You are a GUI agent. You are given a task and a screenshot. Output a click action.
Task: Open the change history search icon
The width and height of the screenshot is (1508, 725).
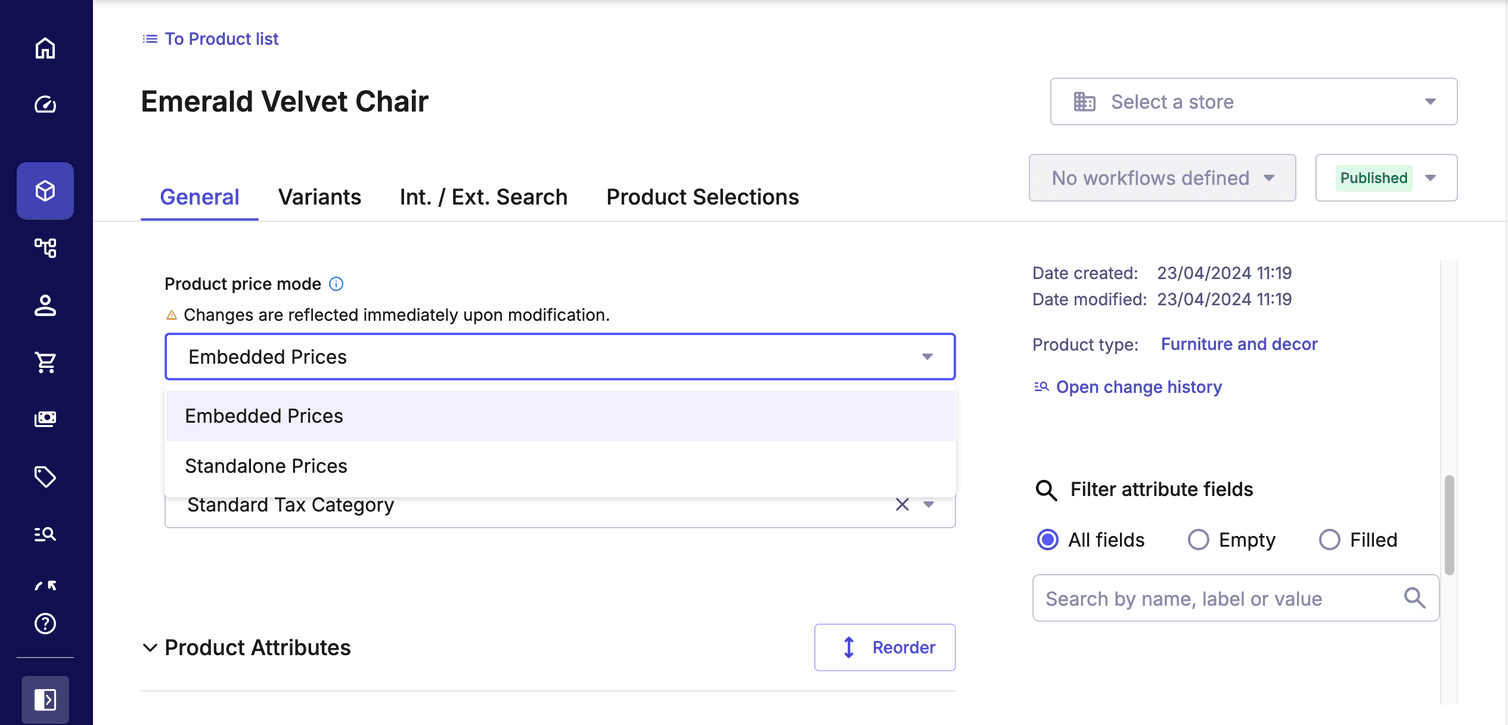click(1041, 386)
